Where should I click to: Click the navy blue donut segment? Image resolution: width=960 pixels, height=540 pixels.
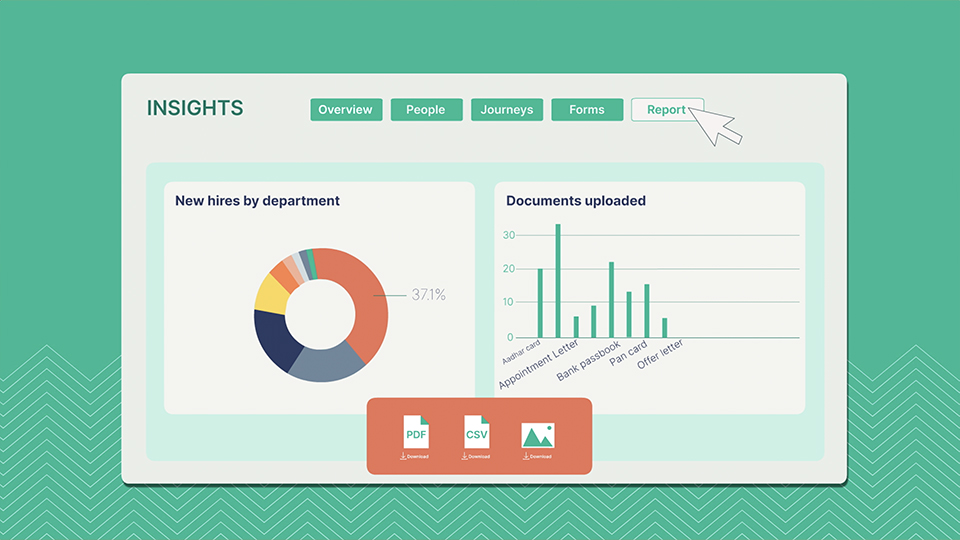click(x=273, y=340)
